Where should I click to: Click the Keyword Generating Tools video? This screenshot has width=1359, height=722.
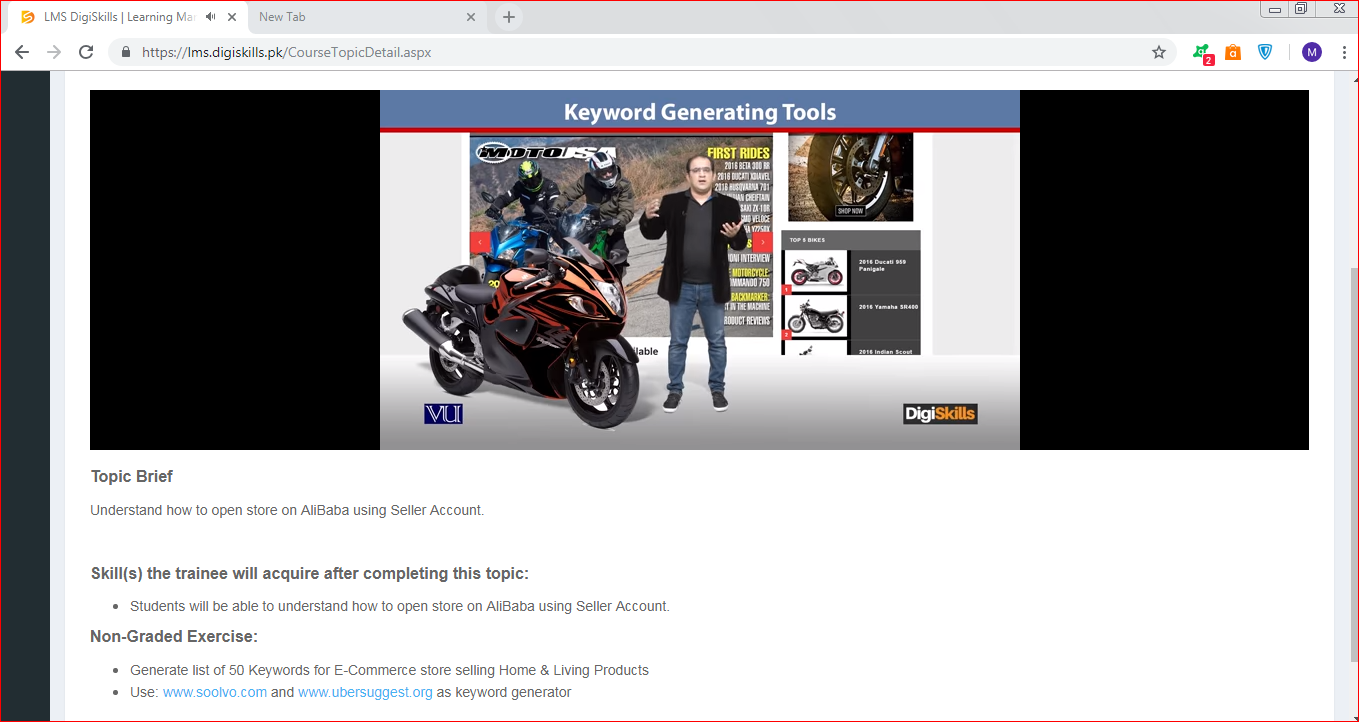(x=699, y=270)
